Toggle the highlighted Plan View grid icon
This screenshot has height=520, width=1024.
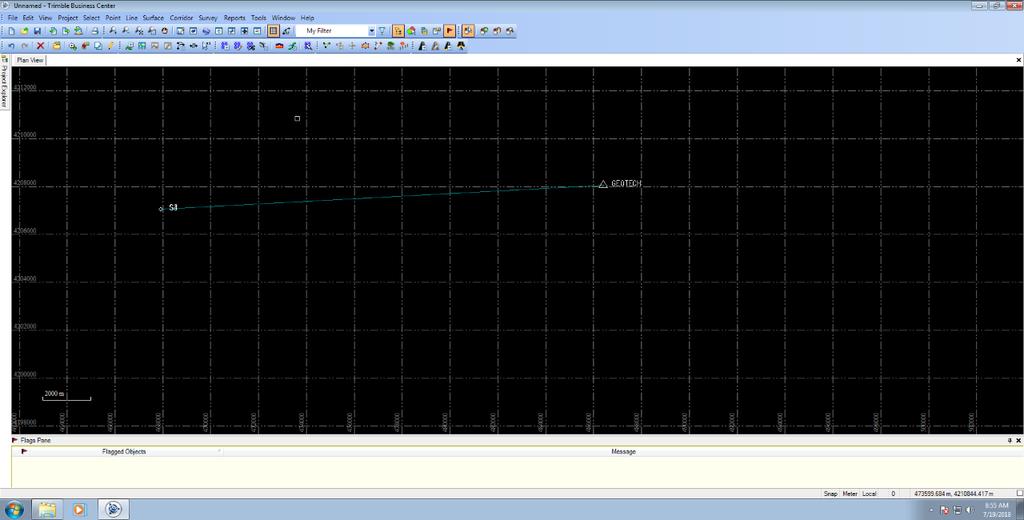[x=274, y=31]
